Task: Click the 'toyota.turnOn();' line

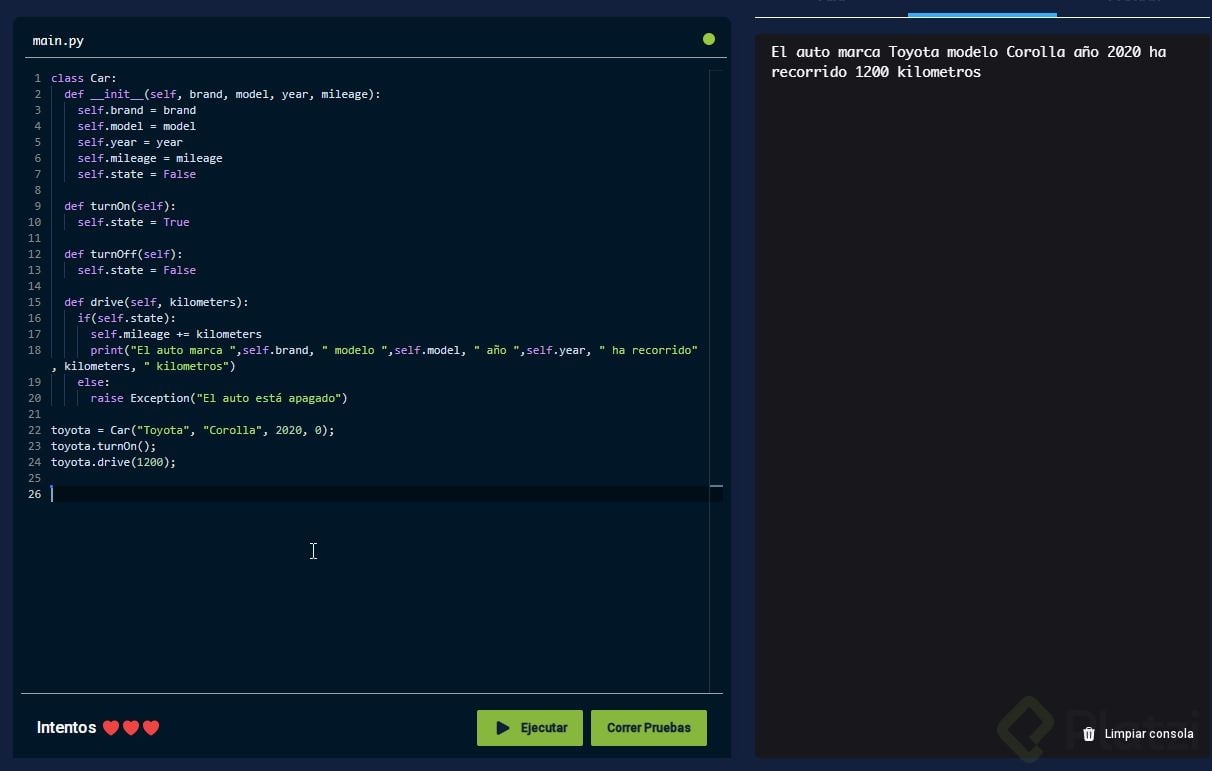Action: pos(104,446)
